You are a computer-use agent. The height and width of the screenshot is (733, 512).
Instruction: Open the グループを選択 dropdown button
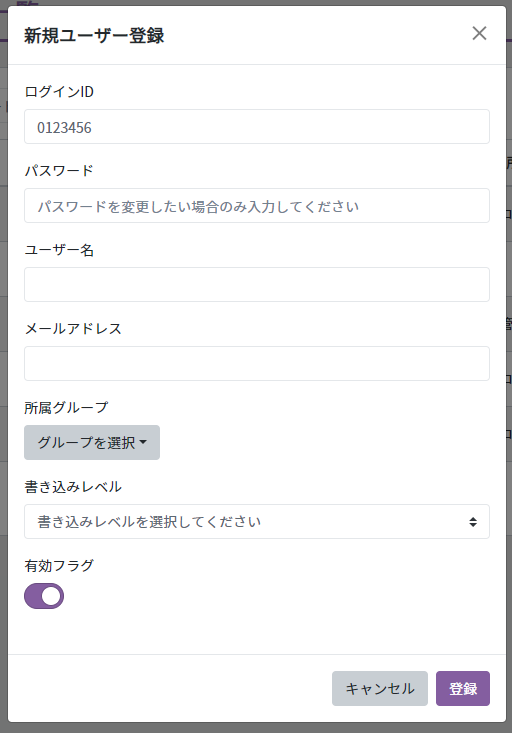point(92,442)
